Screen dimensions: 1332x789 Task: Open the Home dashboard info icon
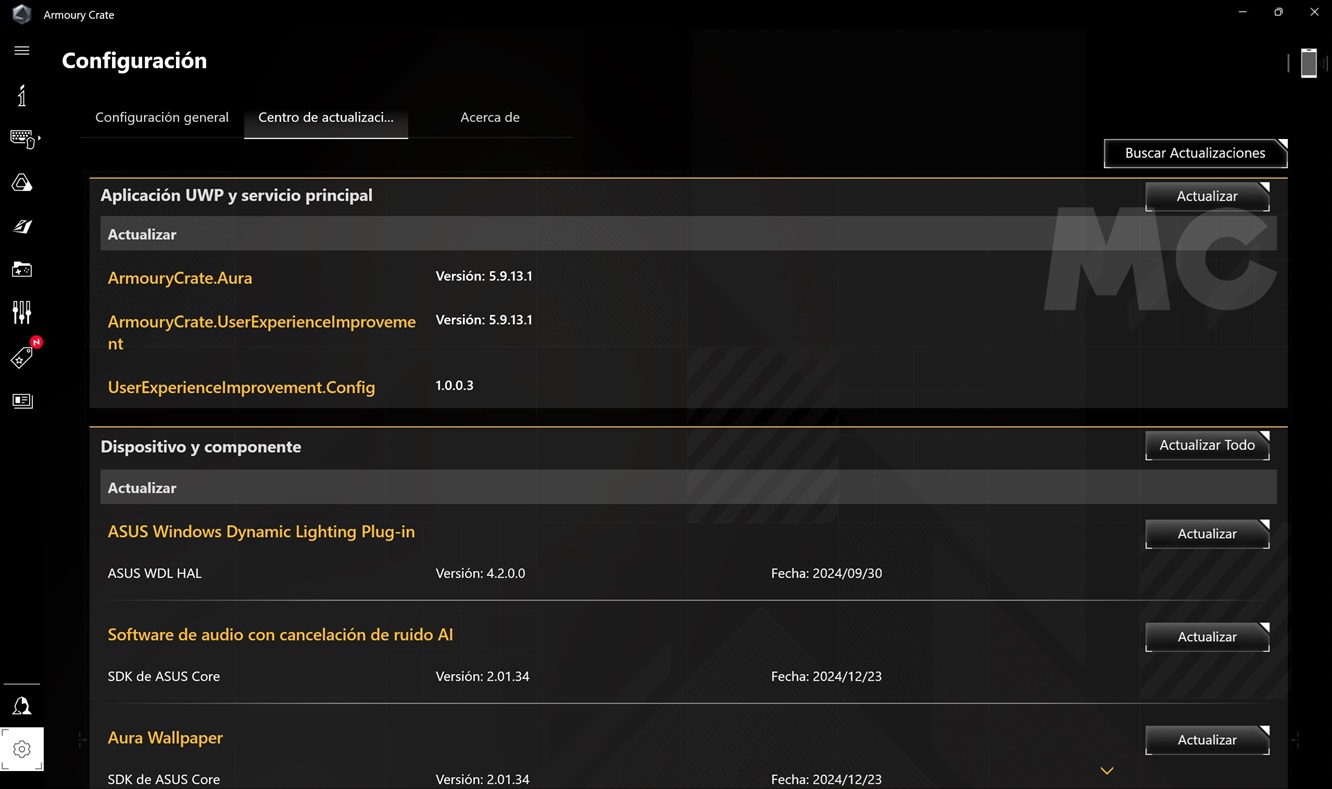coord(22,95)
